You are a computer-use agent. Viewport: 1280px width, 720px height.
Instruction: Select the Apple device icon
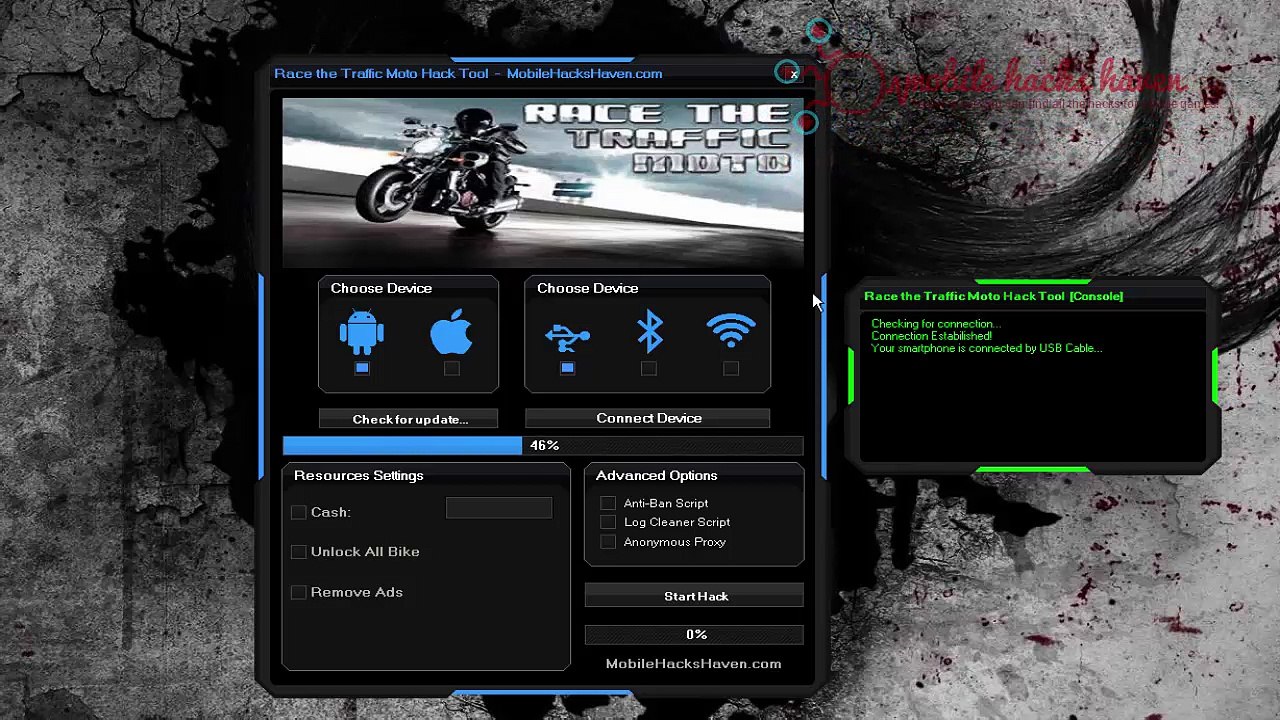451,331
